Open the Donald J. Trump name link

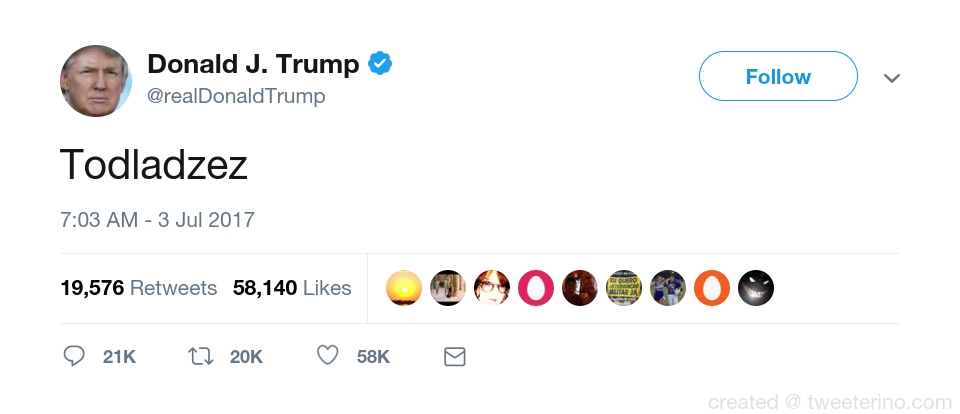tap(253, 65)
